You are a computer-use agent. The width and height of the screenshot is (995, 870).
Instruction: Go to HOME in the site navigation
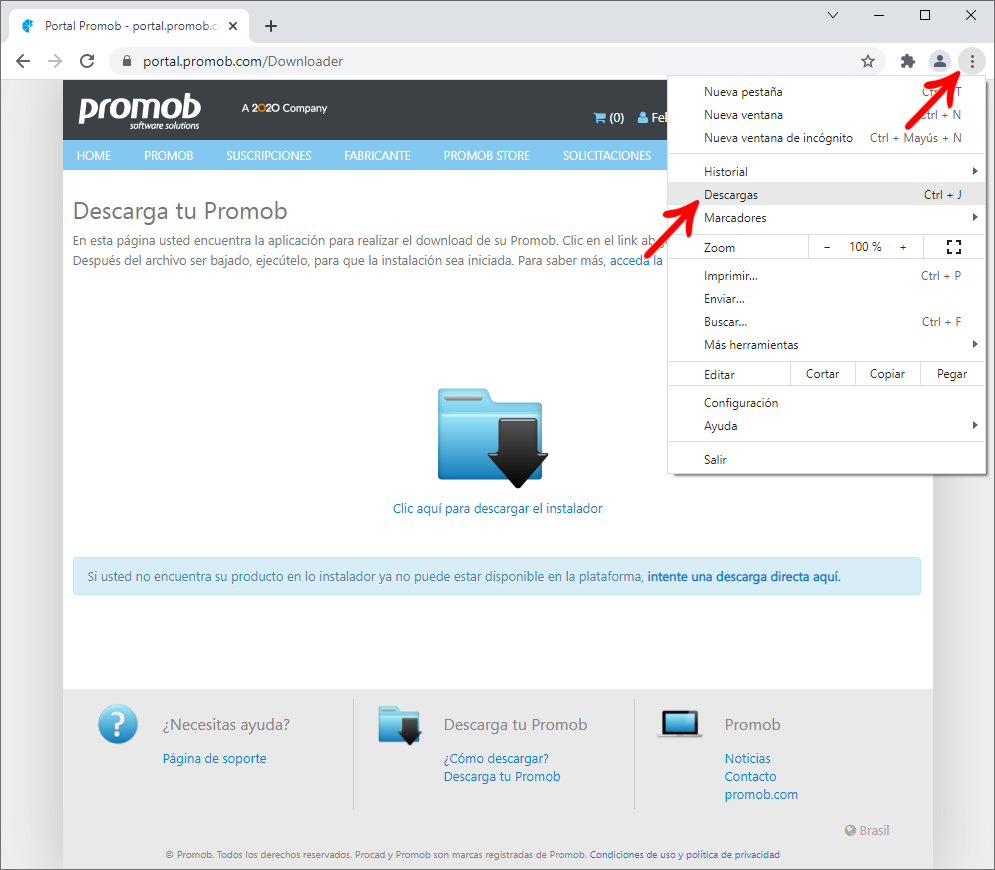coord(94,155)
